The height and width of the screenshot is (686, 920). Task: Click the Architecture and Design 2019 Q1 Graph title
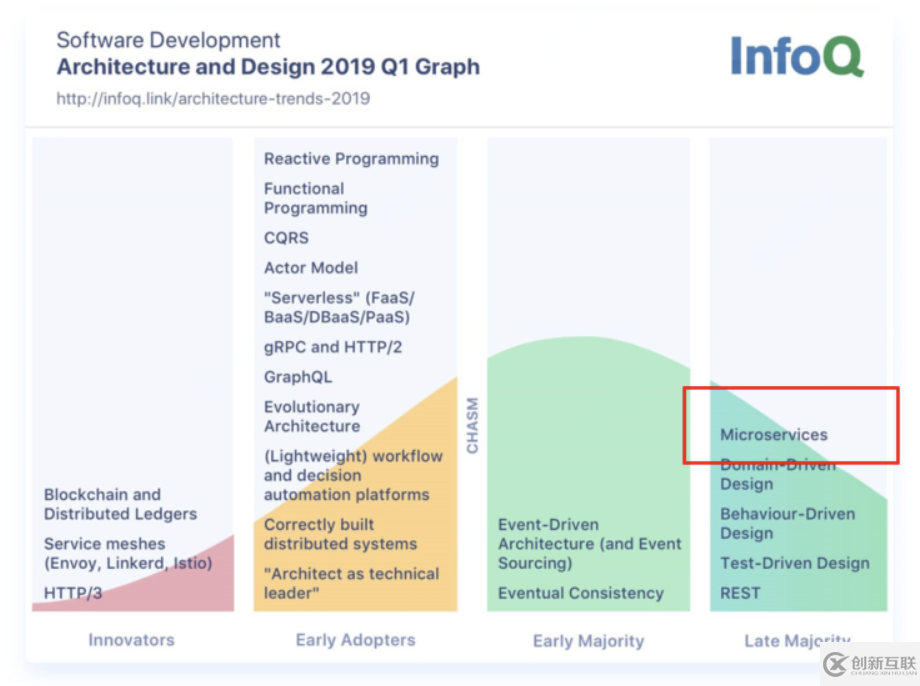pyautogui.click(x=268, y=67)
